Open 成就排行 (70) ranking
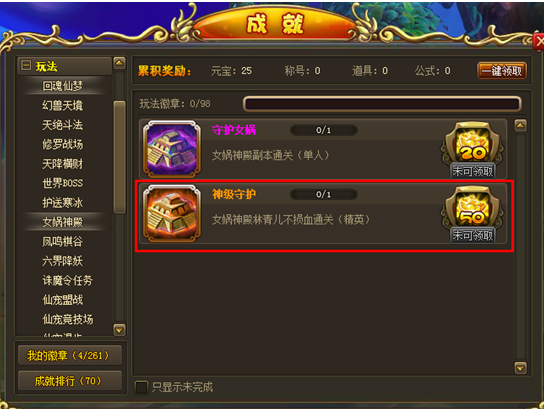This screenshot has width=544, height=409. [x=70, y=381]
